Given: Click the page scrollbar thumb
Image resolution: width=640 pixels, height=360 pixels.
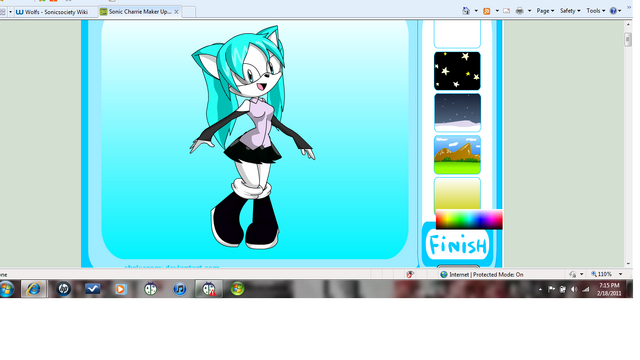Looking at the screenshot, I should tap(628, 40).
